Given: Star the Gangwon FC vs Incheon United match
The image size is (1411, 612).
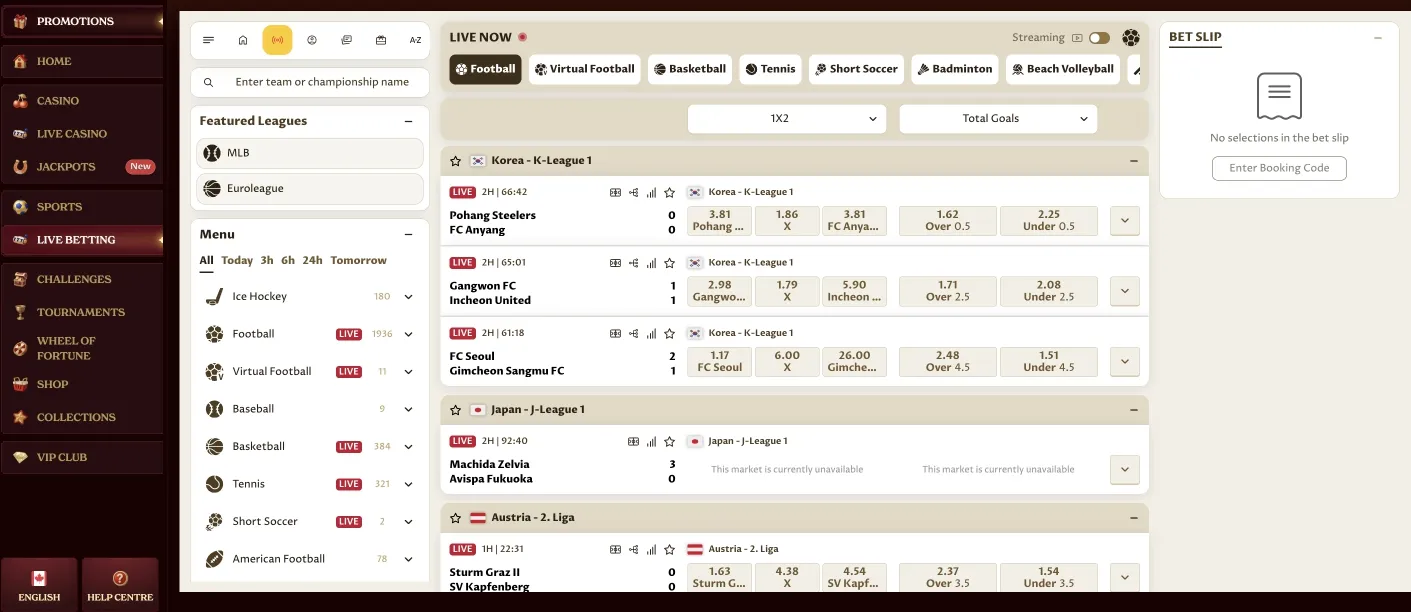Looking at the screenshot, I should 670,263.
